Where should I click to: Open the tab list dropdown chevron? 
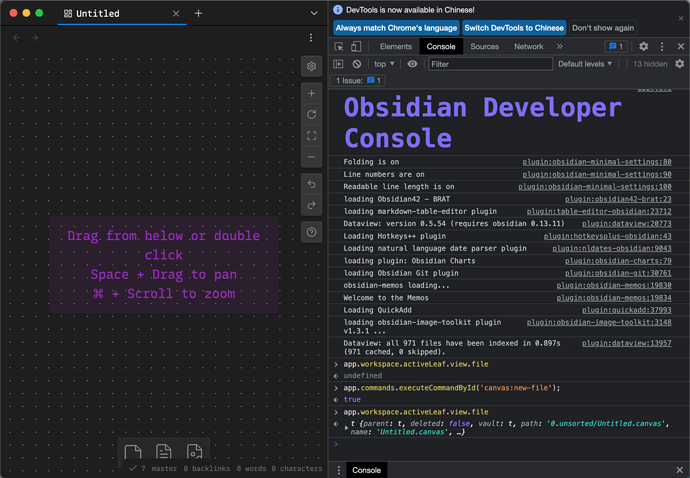point(314,13)
